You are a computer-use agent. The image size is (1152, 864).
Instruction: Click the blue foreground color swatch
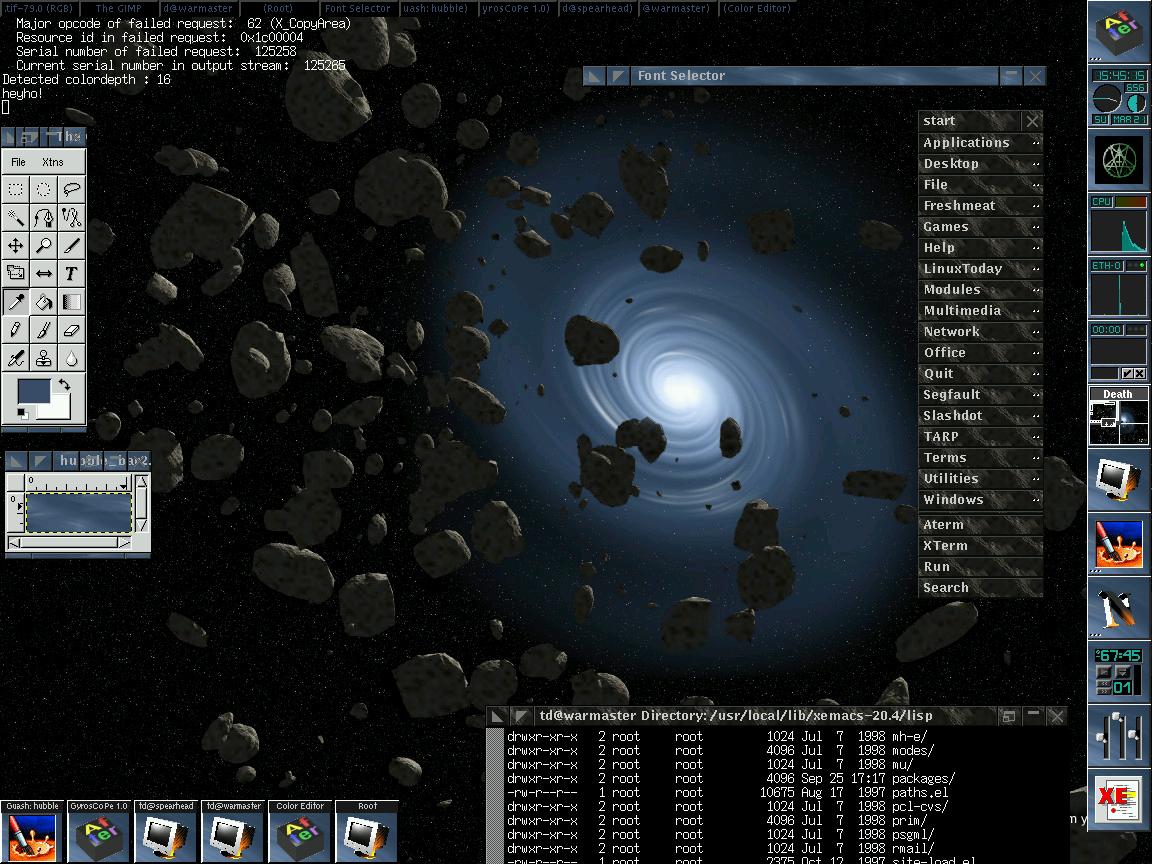coord(32,392)
